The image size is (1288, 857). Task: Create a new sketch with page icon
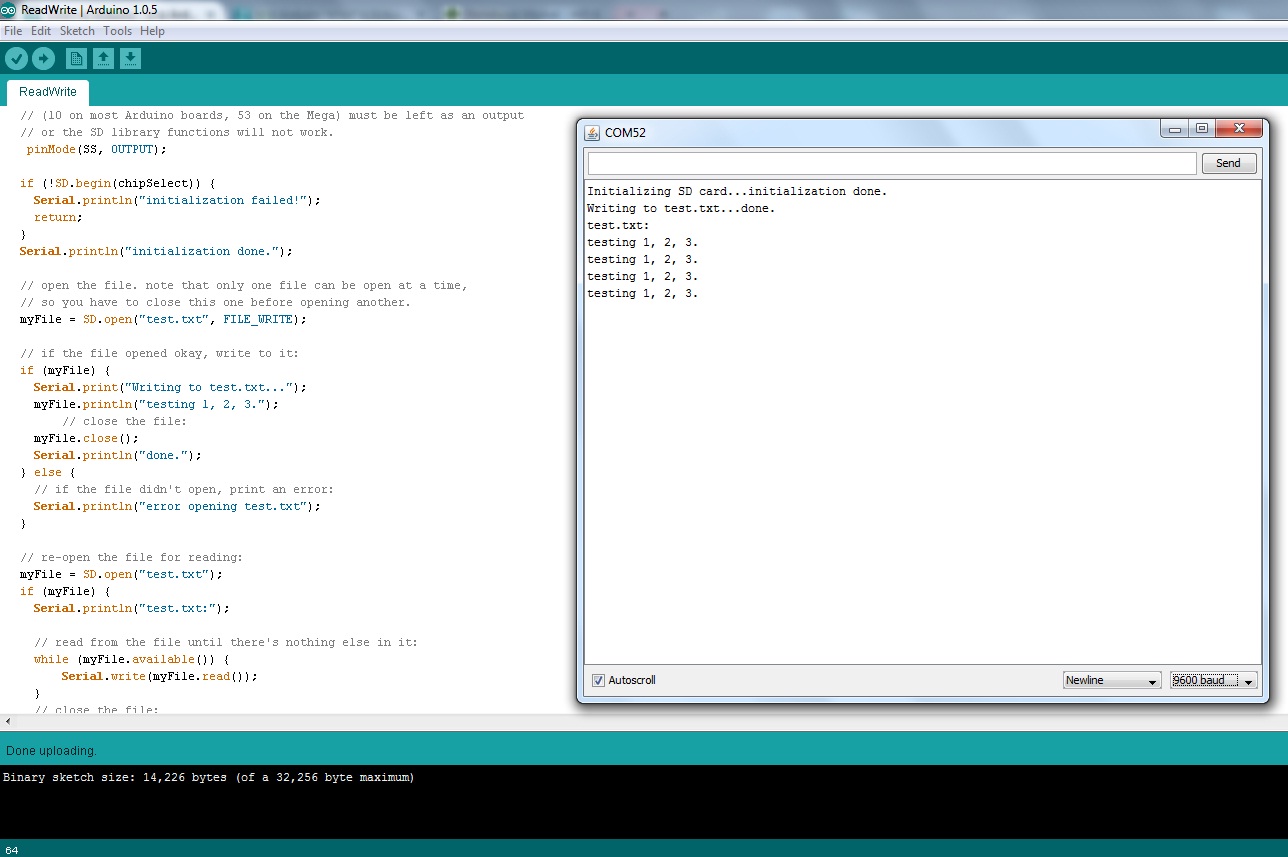pyautogui.click(x=76, y=58)
